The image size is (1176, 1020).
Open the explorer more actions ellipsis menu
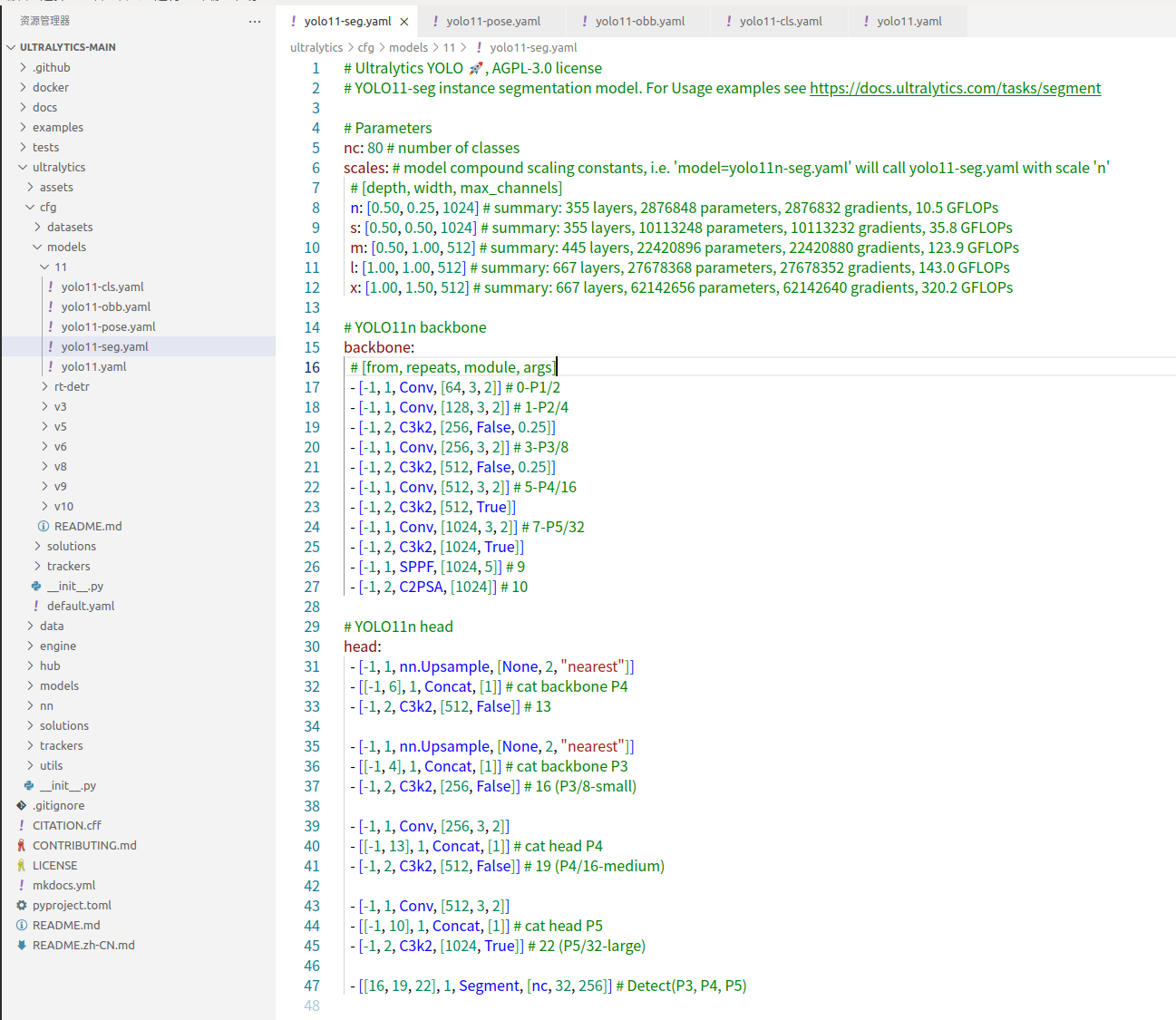coord(255,21)
